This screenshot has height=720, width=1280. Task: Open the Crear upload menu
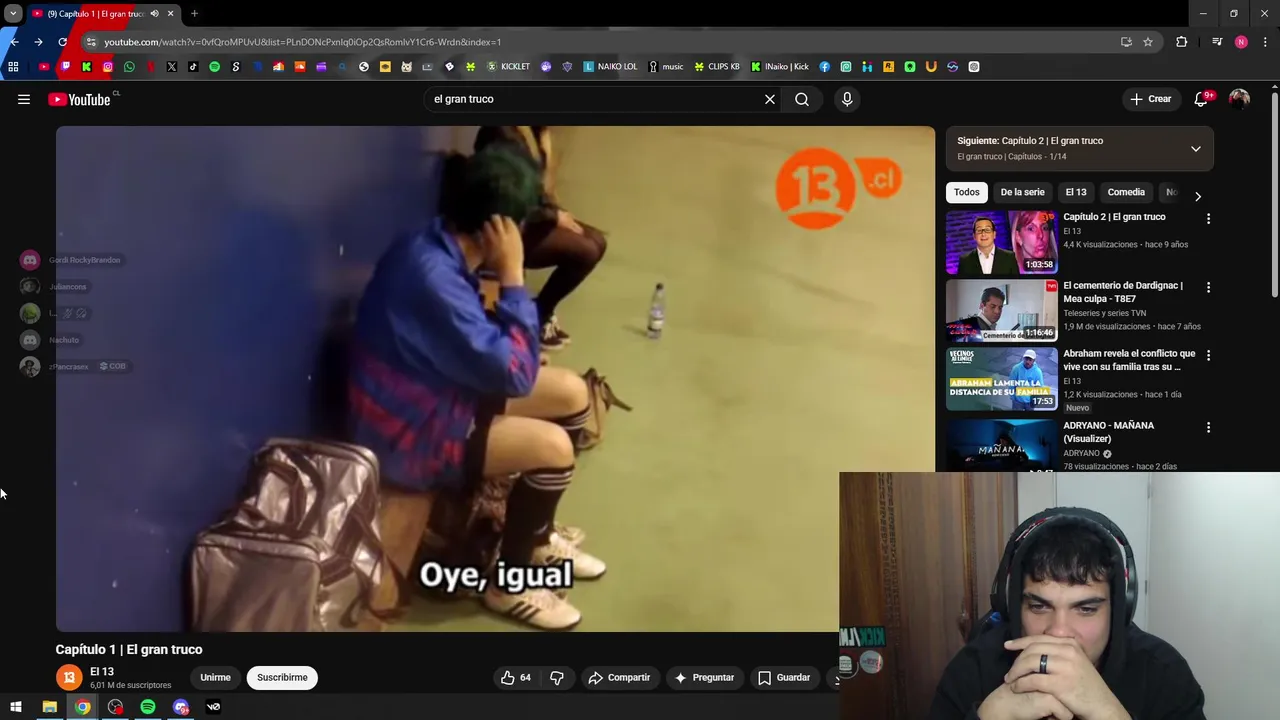point(1150,99)
